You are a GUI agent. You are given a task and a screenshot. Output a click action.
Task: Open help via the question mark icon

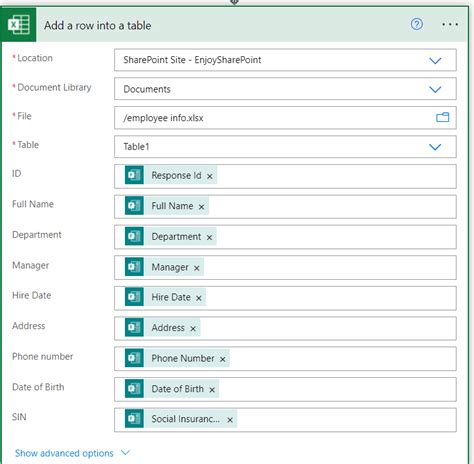(x=416, y=24)
